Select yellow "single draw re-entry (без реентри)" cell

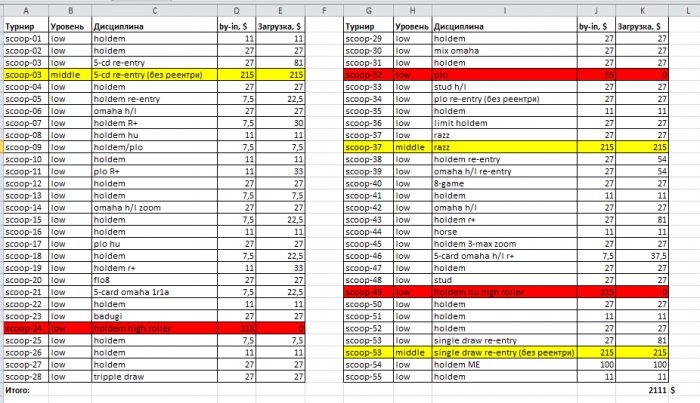point(504,352)
